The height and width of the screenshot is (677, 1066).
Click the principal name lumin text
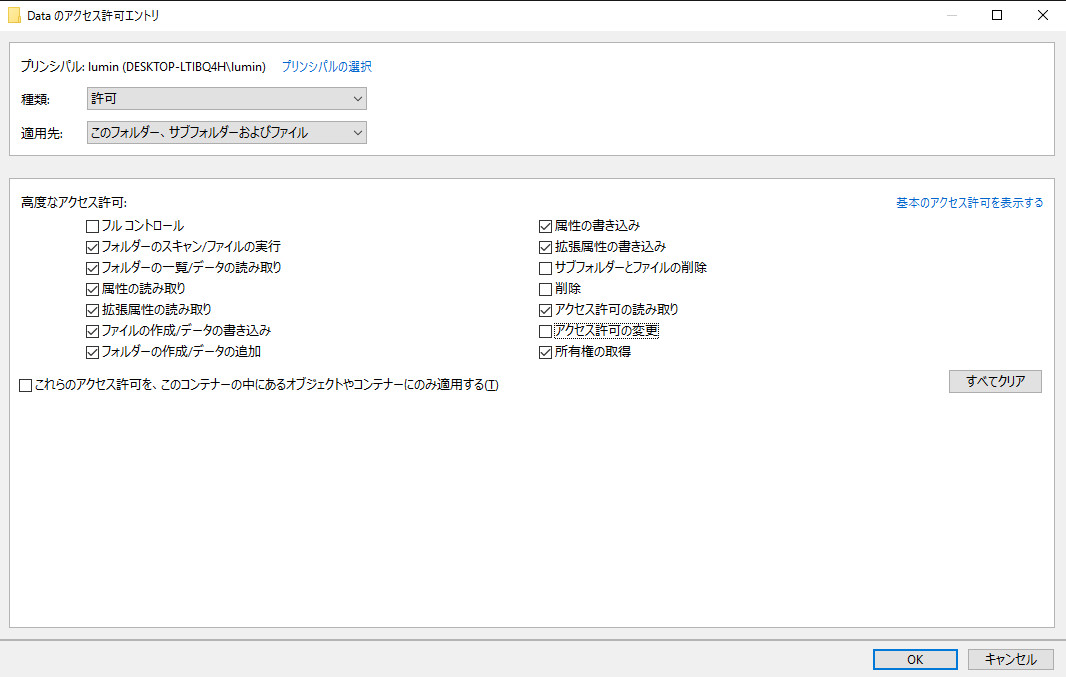pos(177,67)
